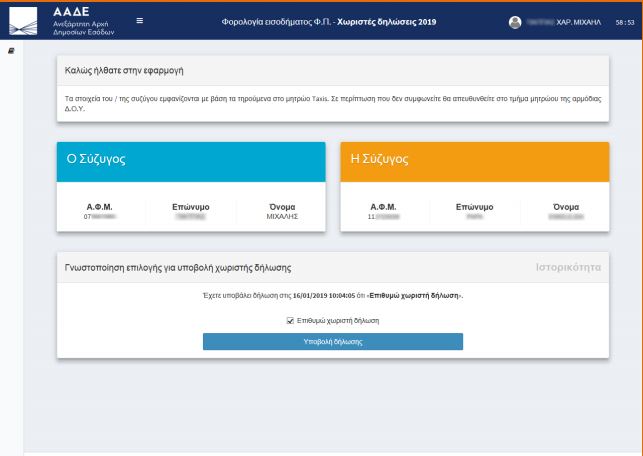Click 'Καλώς ήλθατε στην εφαρμογή' heading
The height and width of the screenshot is (456, 643).
click(x=126, y=70)
